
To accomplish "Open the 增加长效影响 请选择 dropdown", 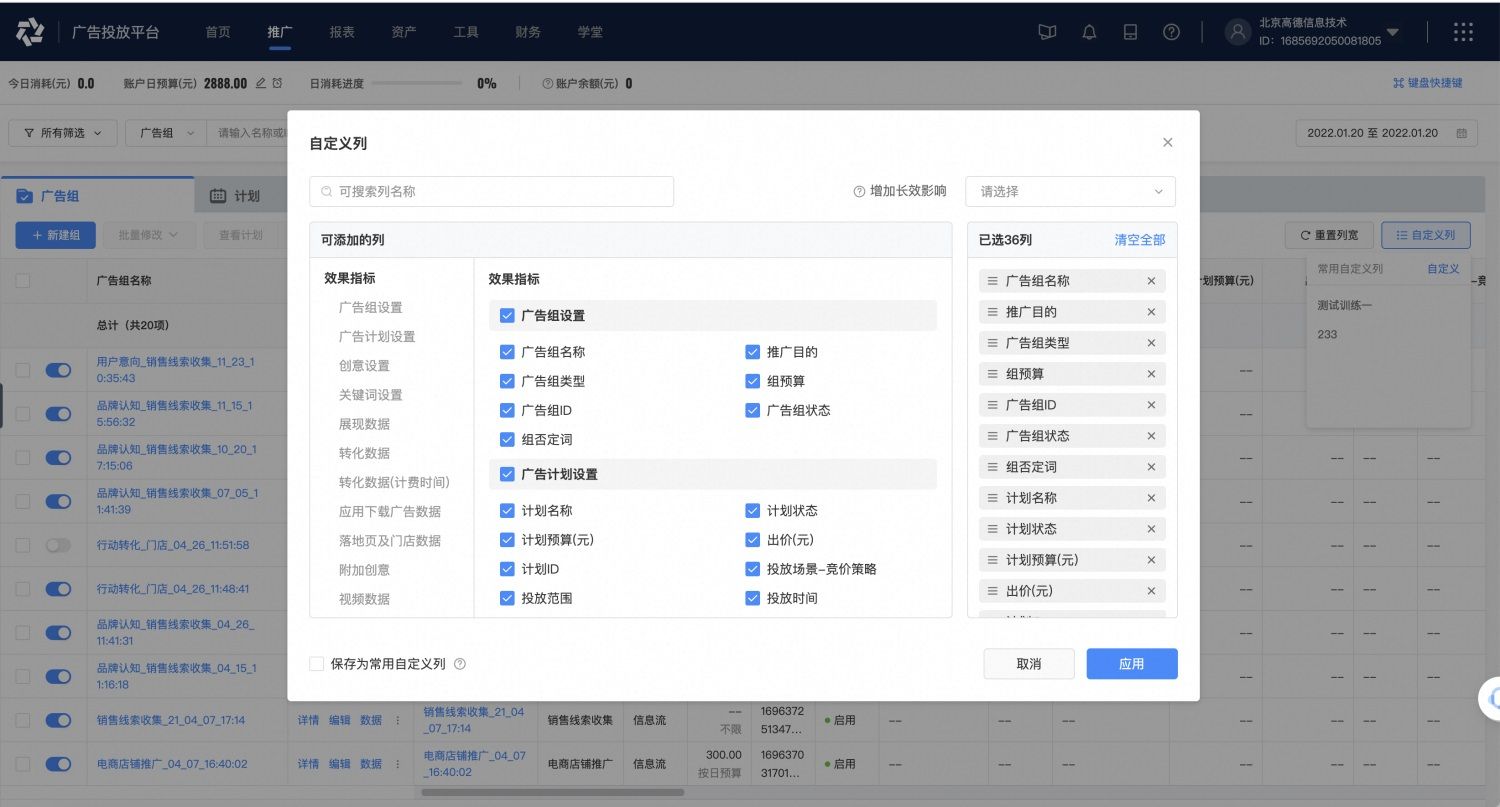I will (x=1070, y=191).
